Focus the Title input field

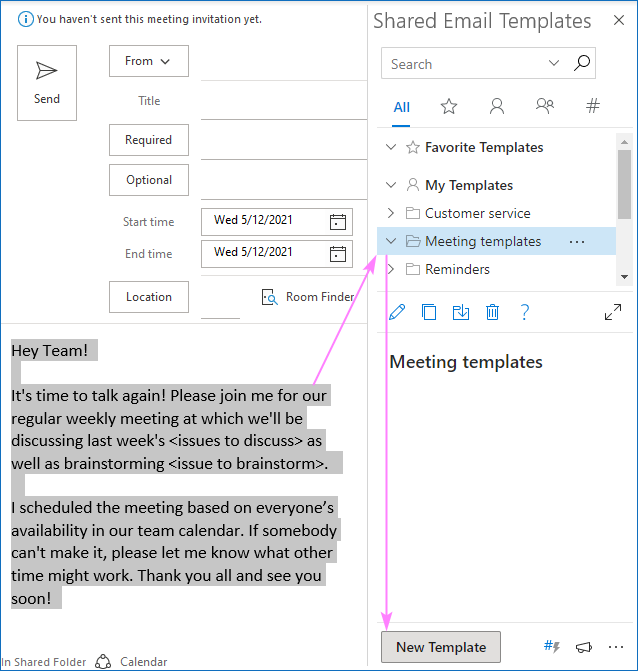pos(284,101)
